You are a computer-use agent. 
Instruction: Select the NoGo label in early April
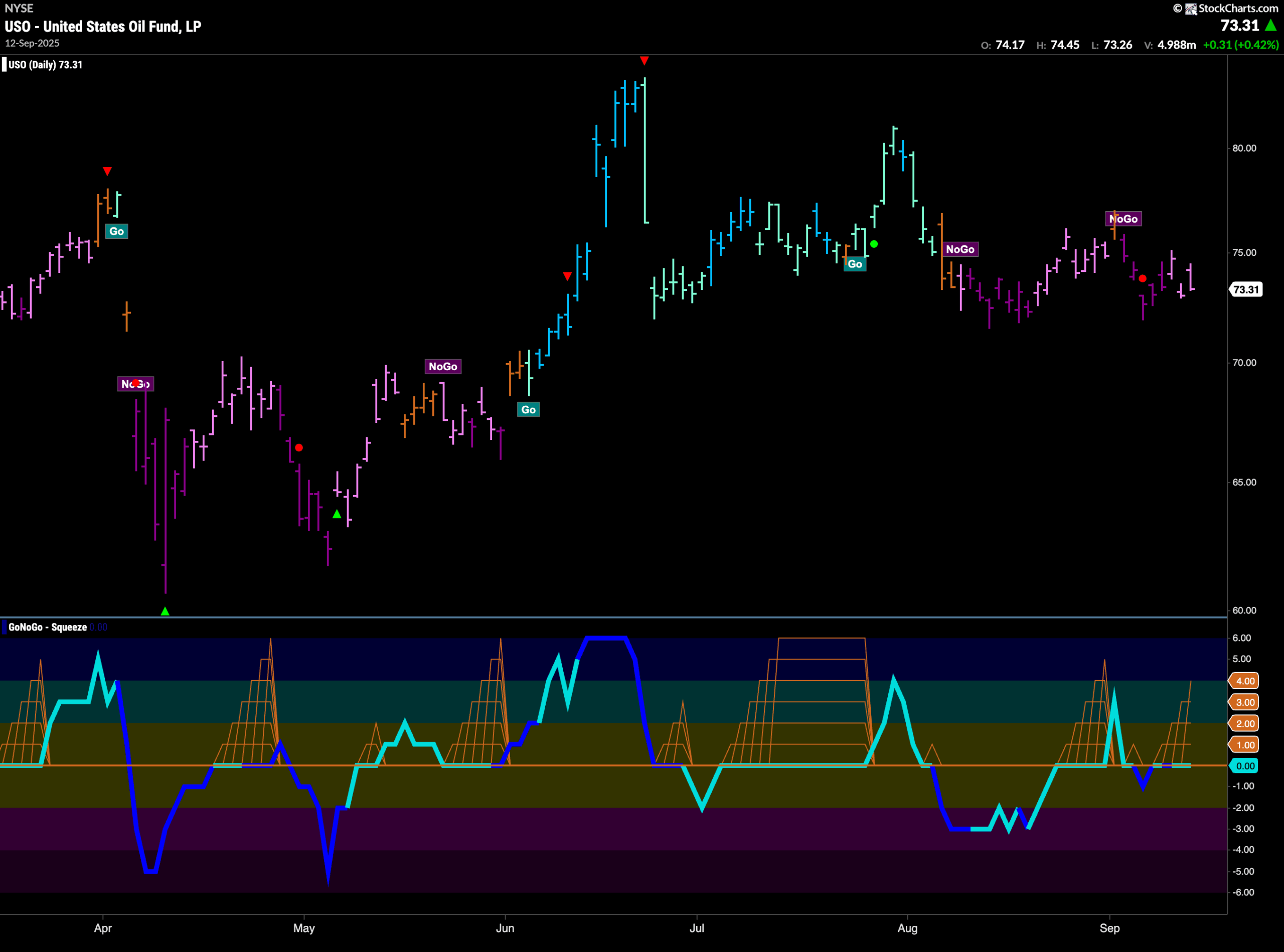(x=135, y=384)
